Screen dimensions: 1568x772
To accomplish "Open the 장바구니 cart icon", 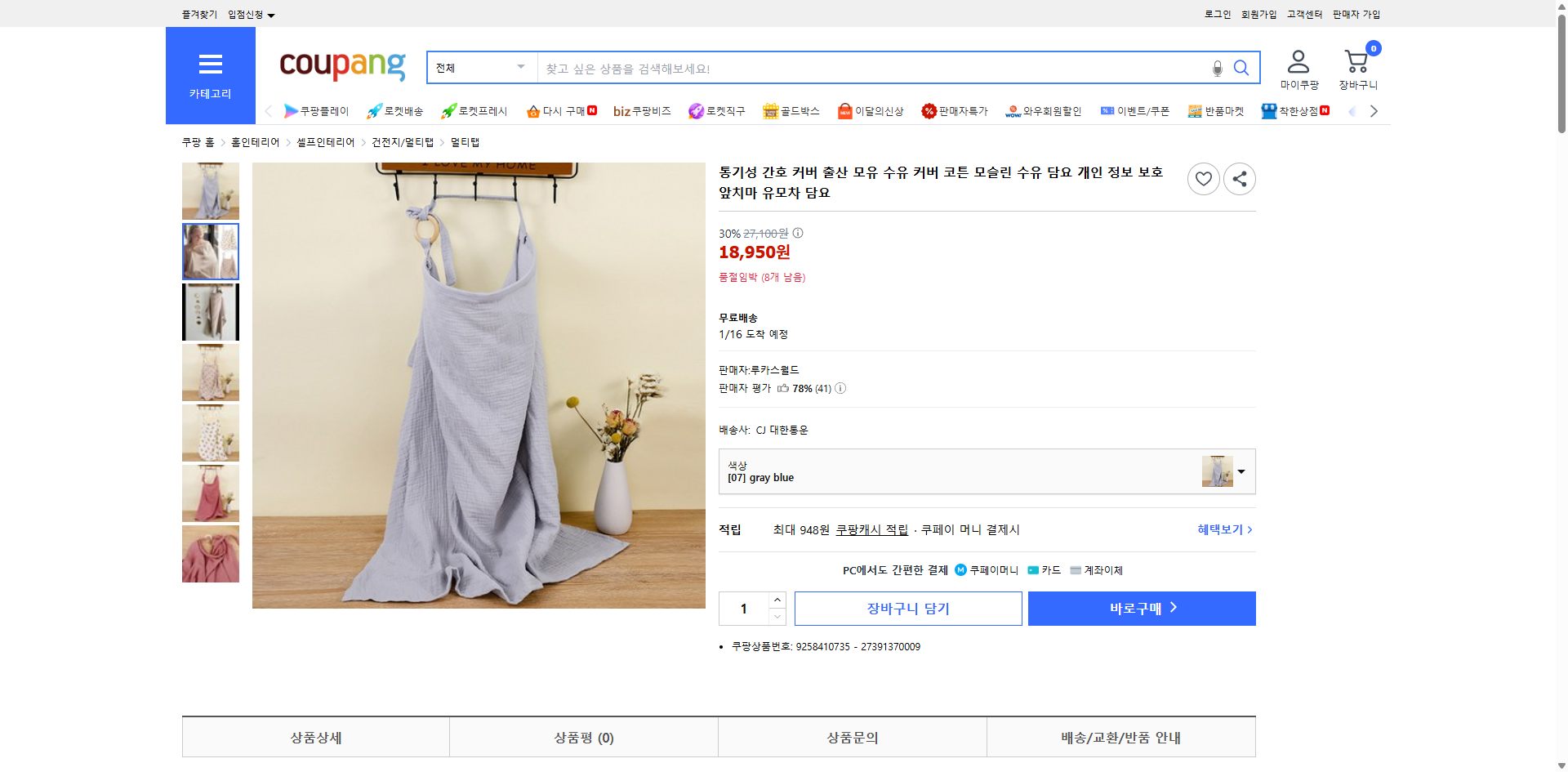I will [1356, 61].
